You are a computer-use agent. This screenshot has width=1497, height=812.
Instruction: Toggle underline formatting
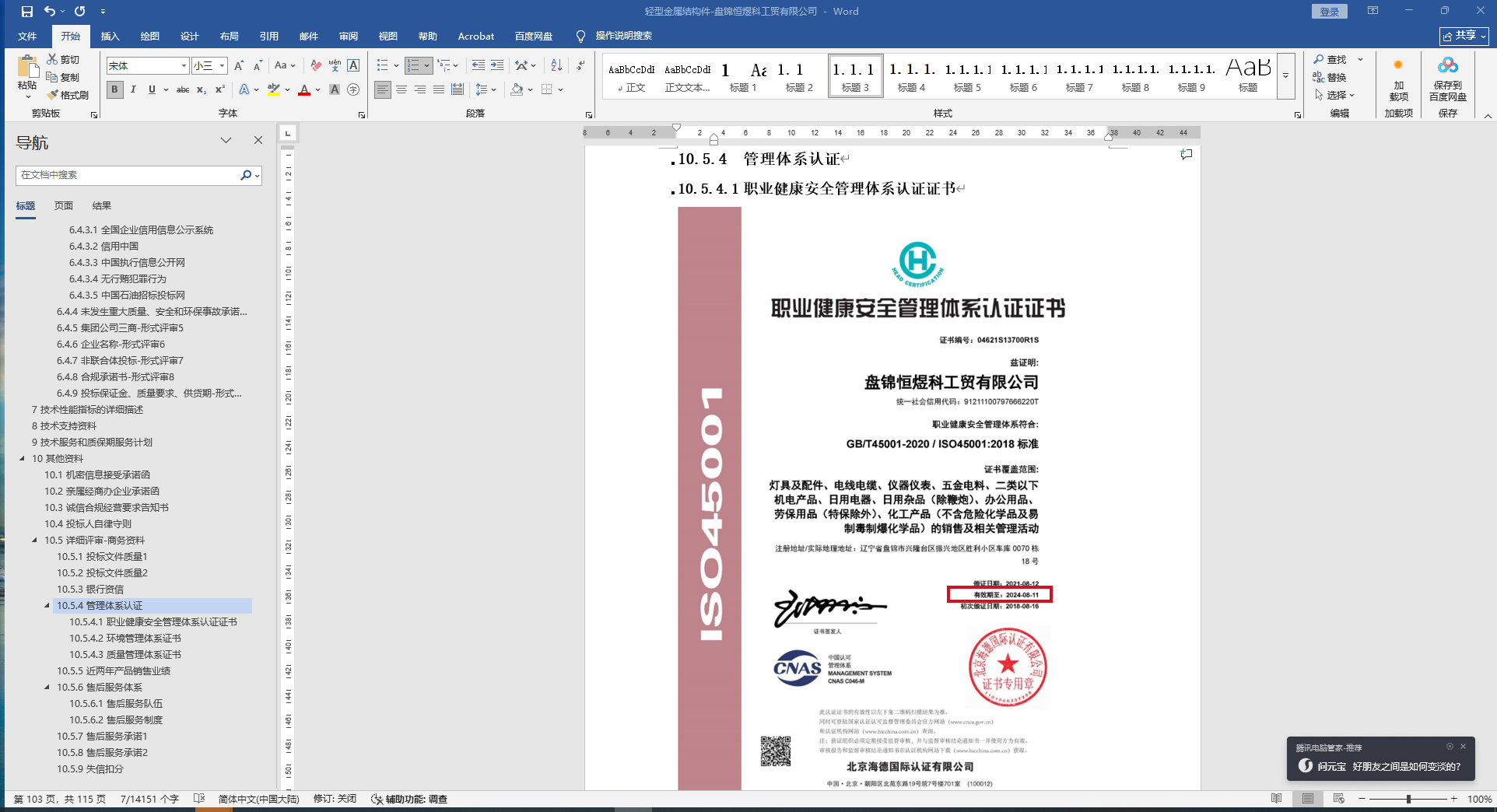(152, 89)
